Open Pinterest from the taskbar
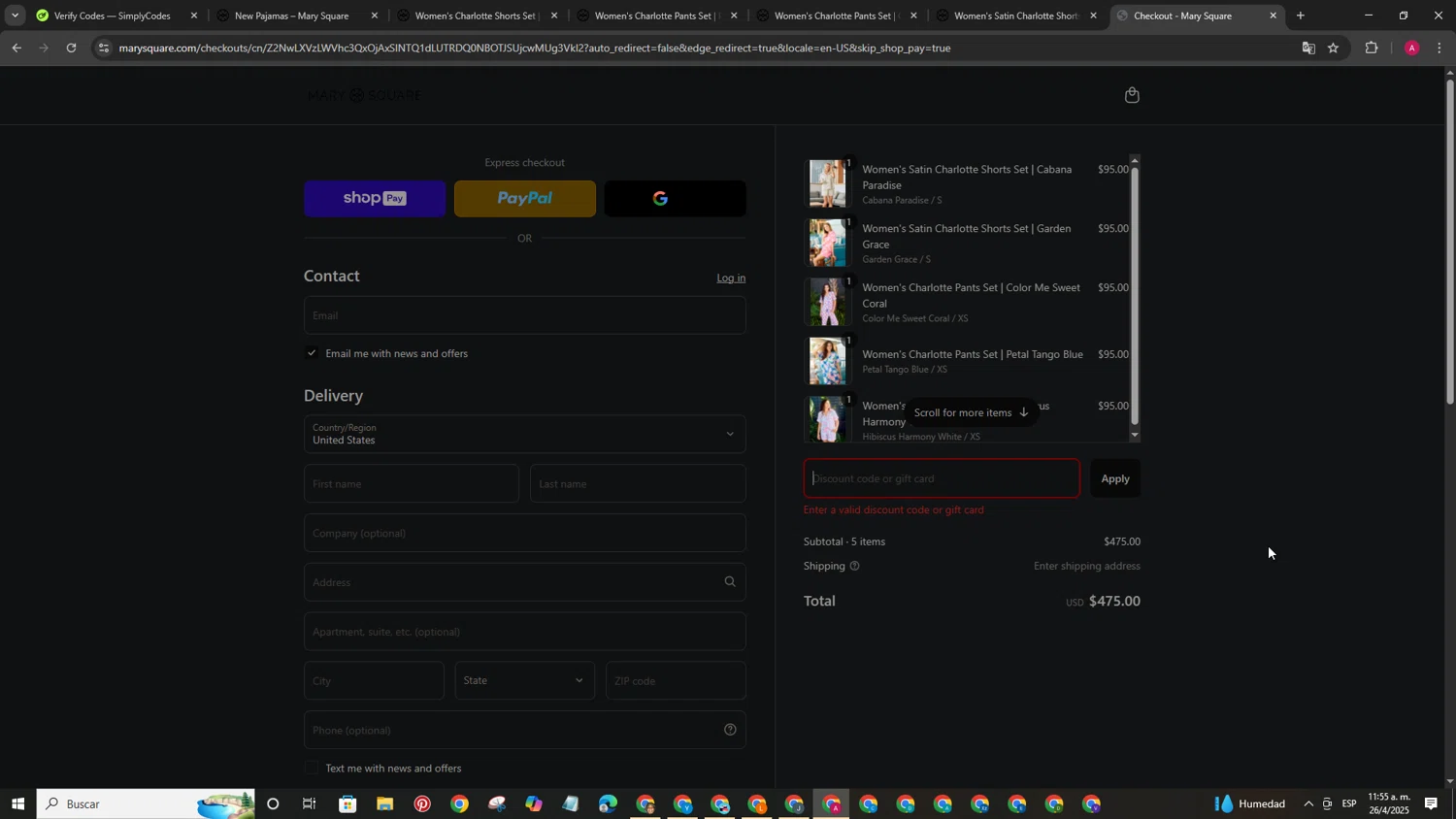 pos(422,803)
